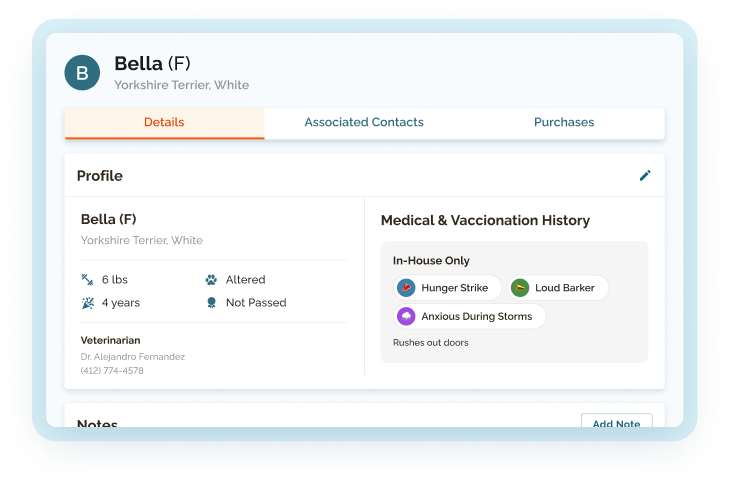The width and height of the screenshot is (730, 486).
Task: Click the Add Note button
Action: pos(616,420)
